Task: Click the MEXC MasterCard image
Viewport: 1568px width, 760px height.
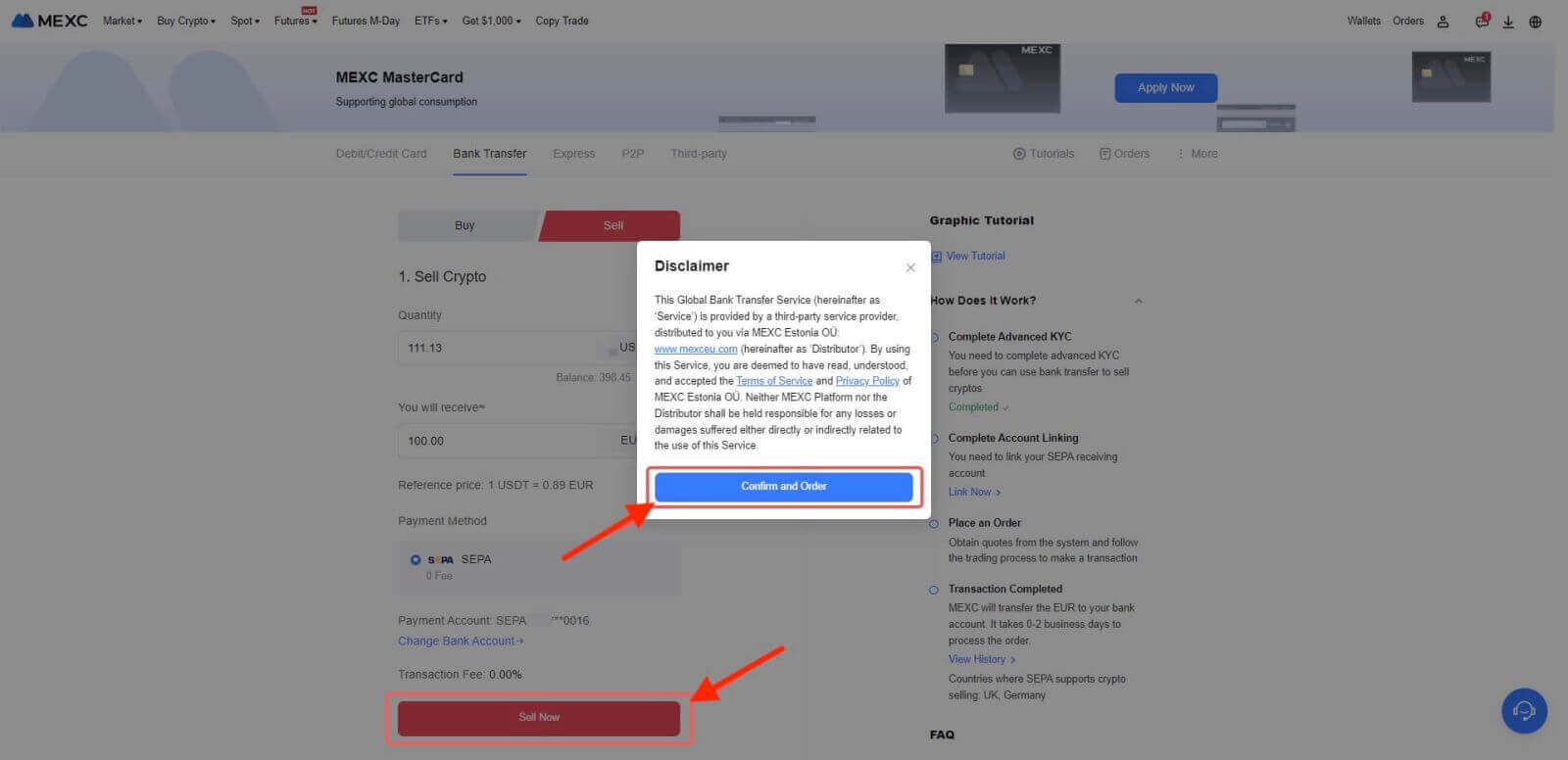Action: 1003,78
